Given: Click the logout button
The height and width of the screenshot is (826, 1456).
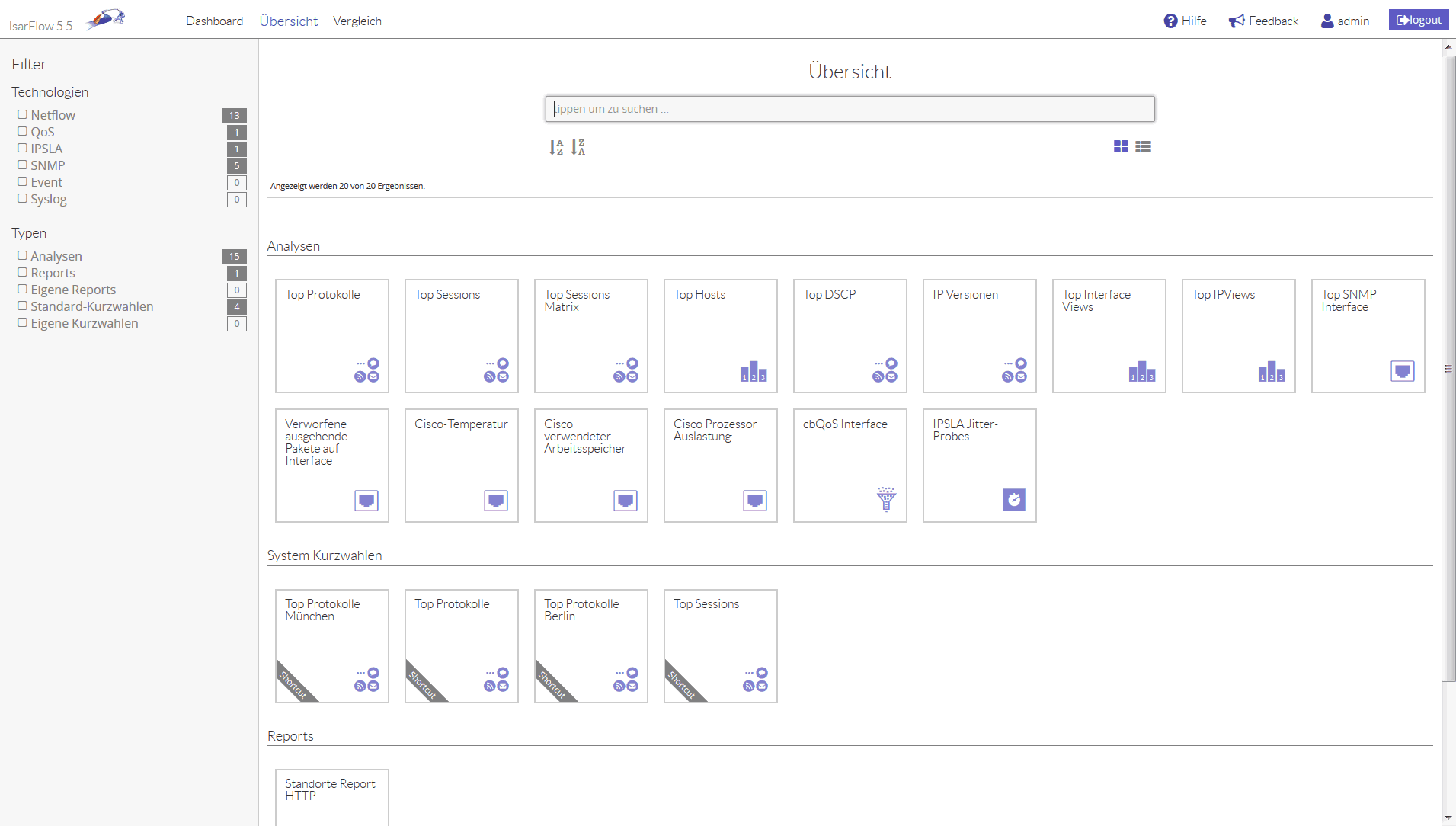Looking at the screenshot, I should click(x=1418, y=19).
